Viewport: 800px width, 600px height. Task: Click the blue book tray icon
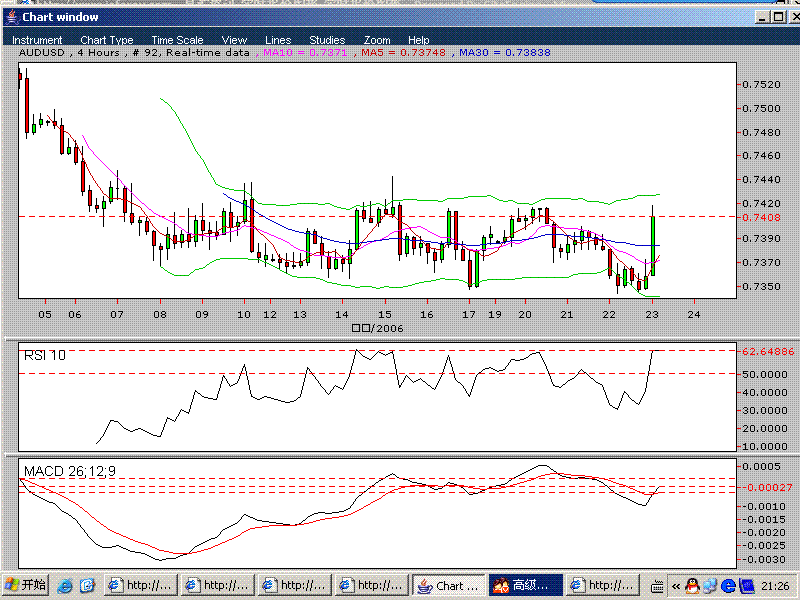[x=746, y=586]
